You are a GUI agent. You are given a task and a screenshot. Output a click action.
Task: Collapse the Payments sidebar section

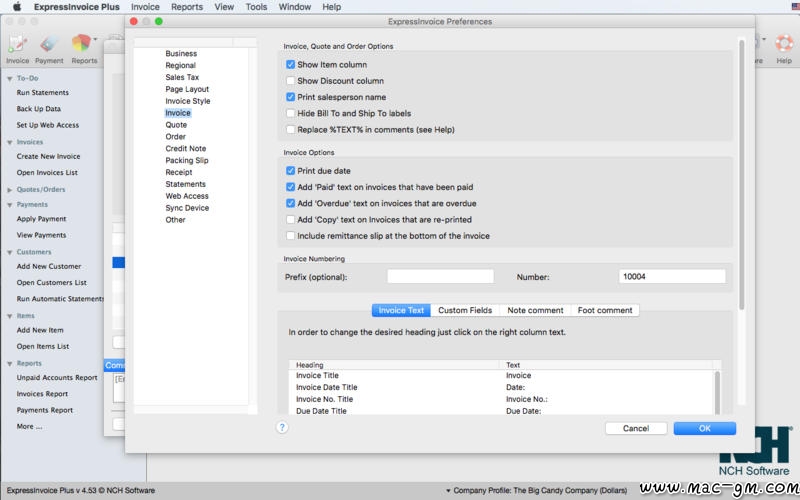point(9,205)
